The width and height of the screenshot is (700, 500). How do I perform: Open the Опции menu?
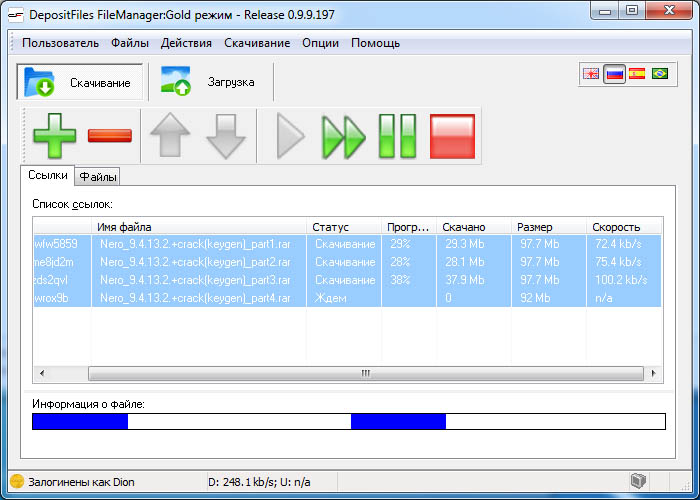[321, 43]
